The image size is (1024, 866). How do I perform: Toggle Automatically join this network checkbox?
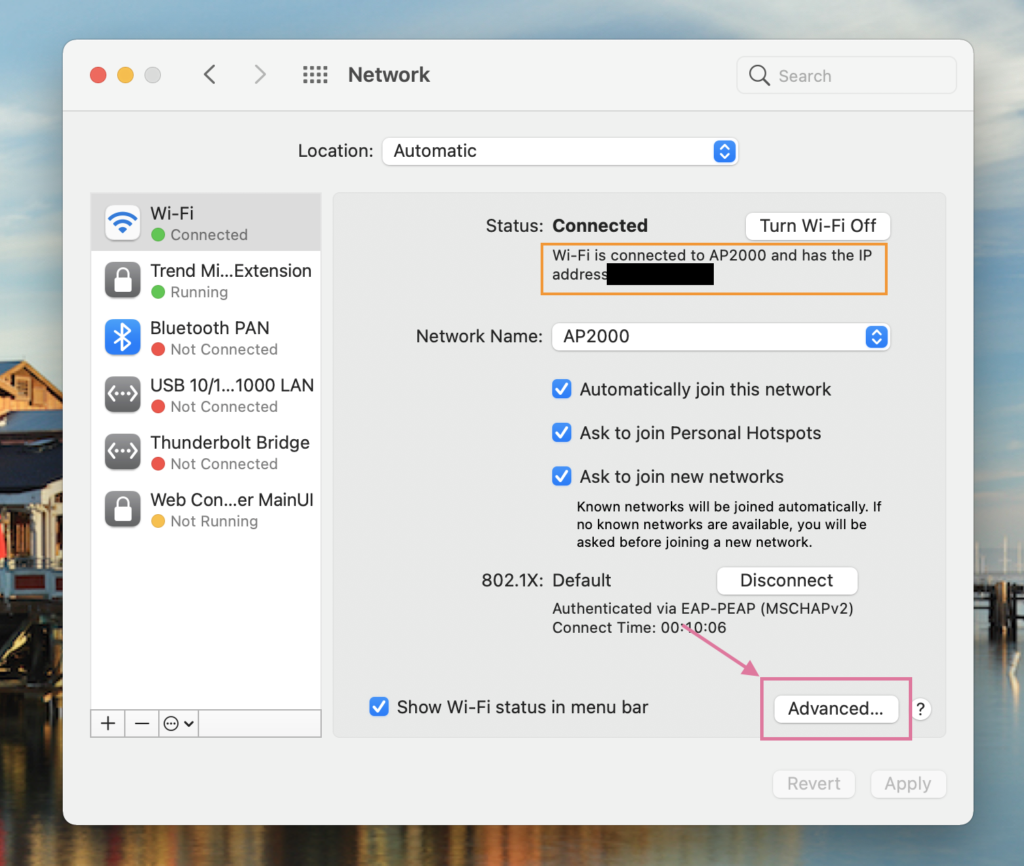562,389
